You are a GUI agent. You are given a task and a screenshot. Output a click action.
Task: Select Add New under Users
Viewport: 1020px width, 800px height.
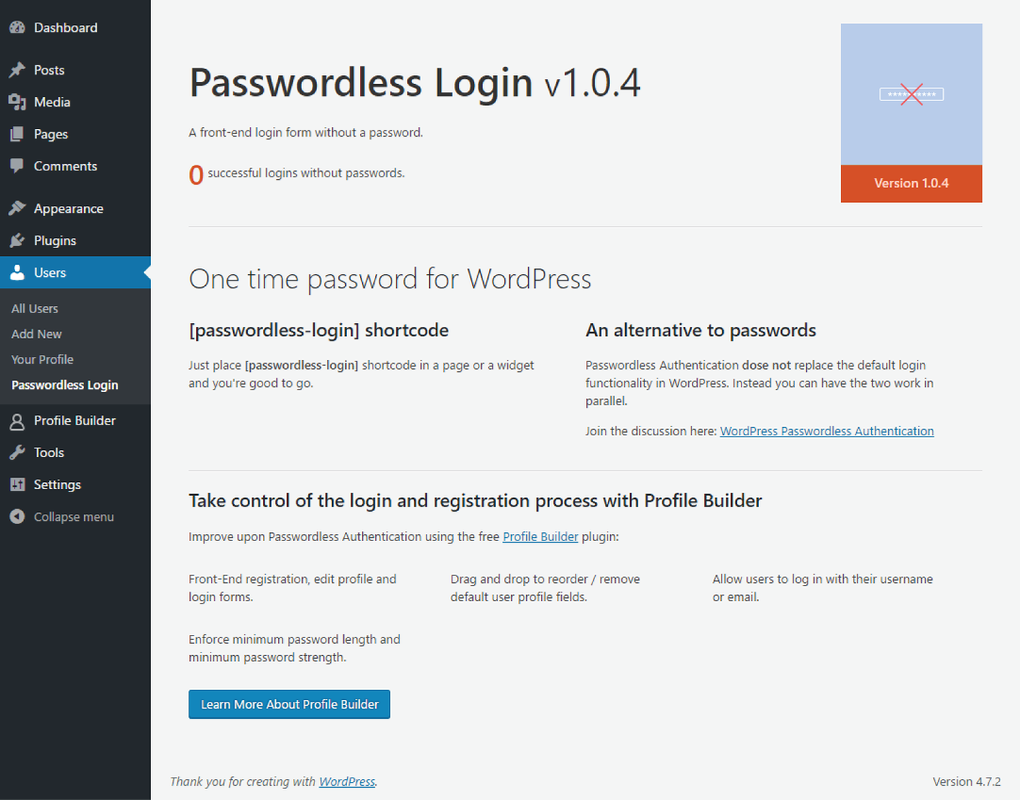point(36,333)
